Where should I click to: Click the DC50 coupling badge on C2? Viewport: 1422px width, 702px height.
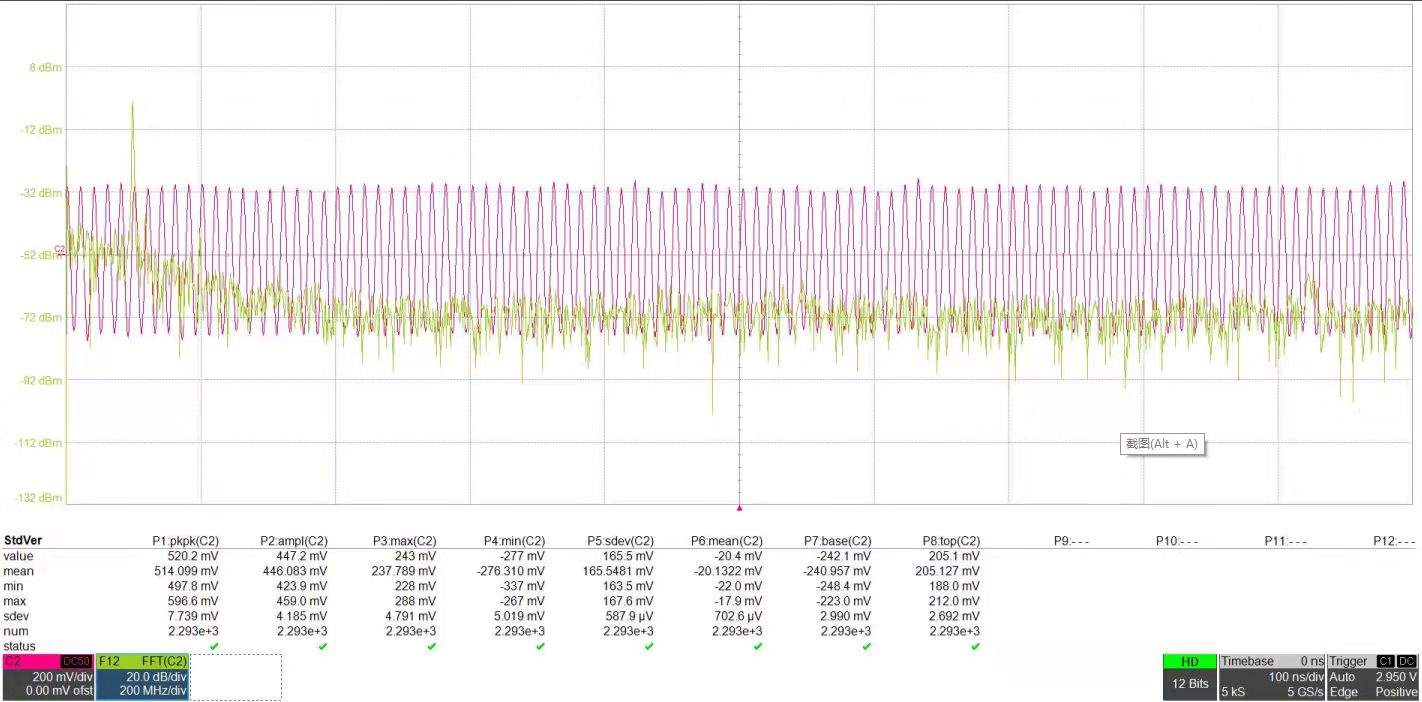click(77, 661)
